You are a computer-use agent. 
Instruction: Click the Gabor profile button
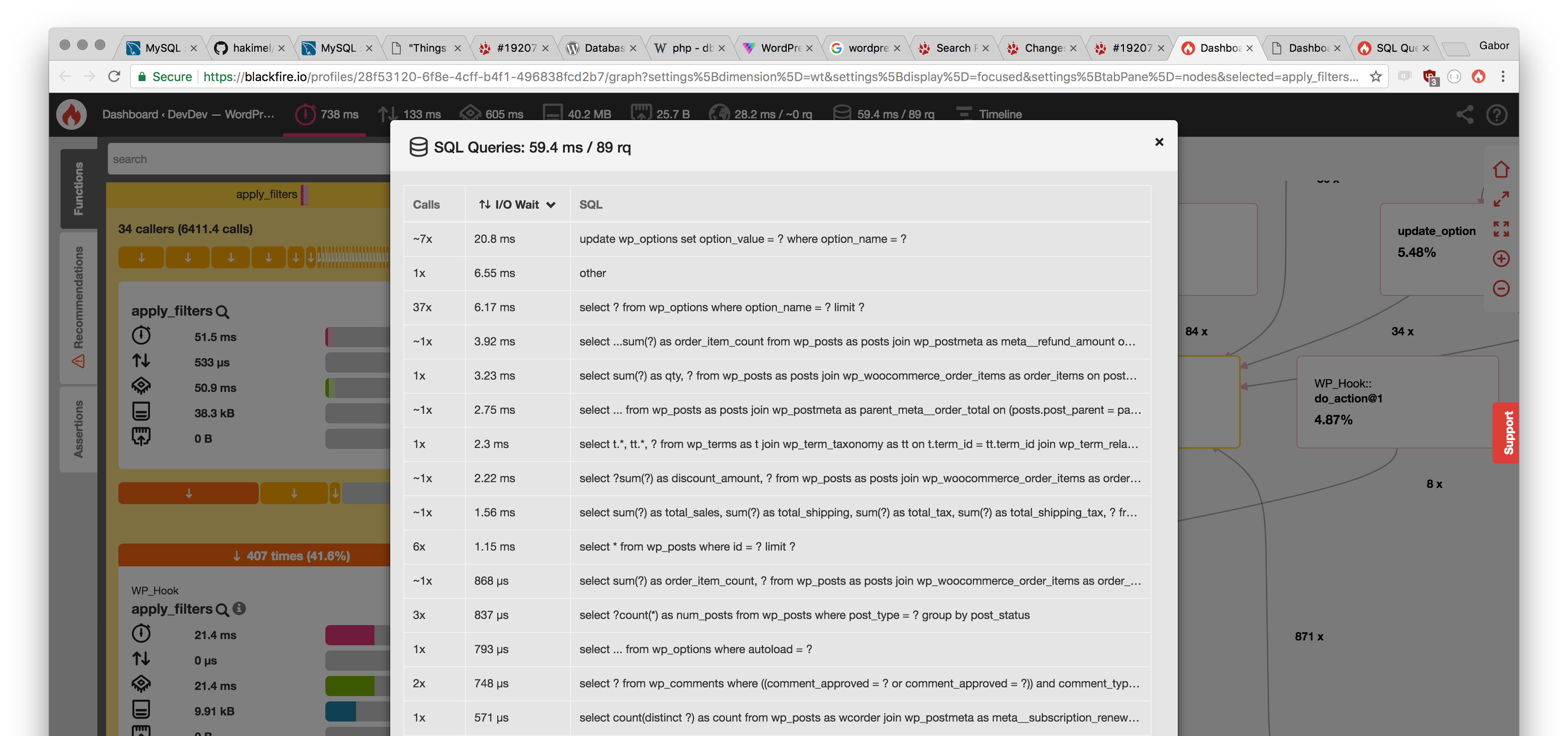click(1494, 46)
